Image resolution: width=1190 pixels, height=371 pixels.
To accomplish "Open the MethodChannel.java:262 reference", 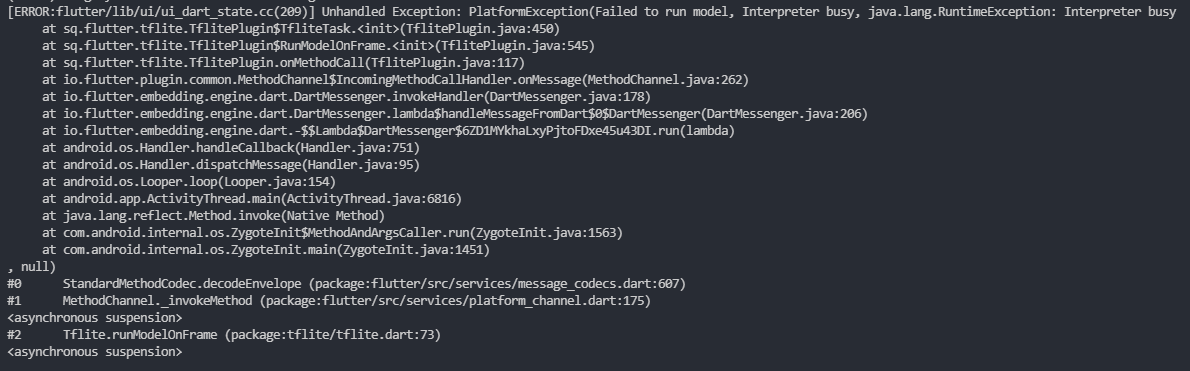I will [665, 80].
